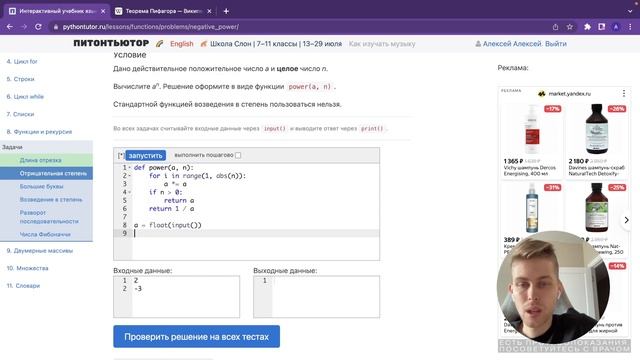
Task: Close the Теорема Пифагора tab
Action: (209, 11)
